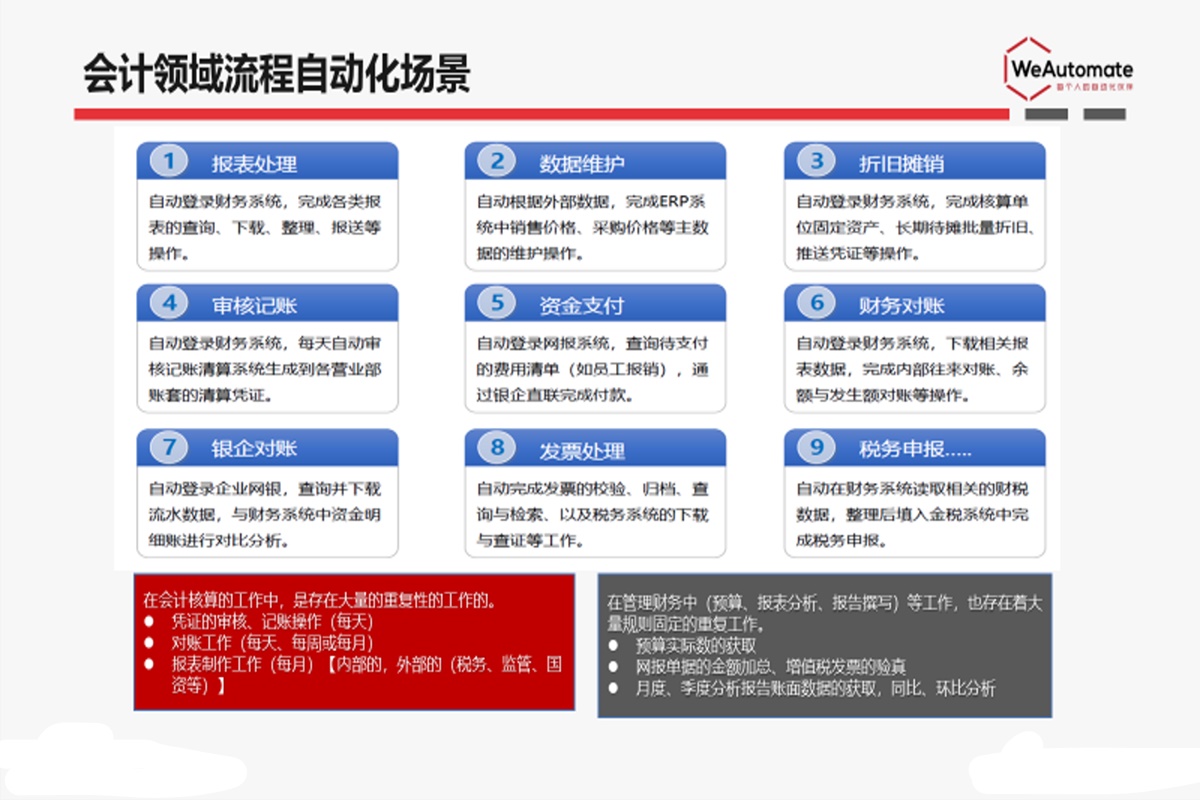
Task: Select the 银企对账 description text box
Action: pyautogui.click(x=267, y=515)
